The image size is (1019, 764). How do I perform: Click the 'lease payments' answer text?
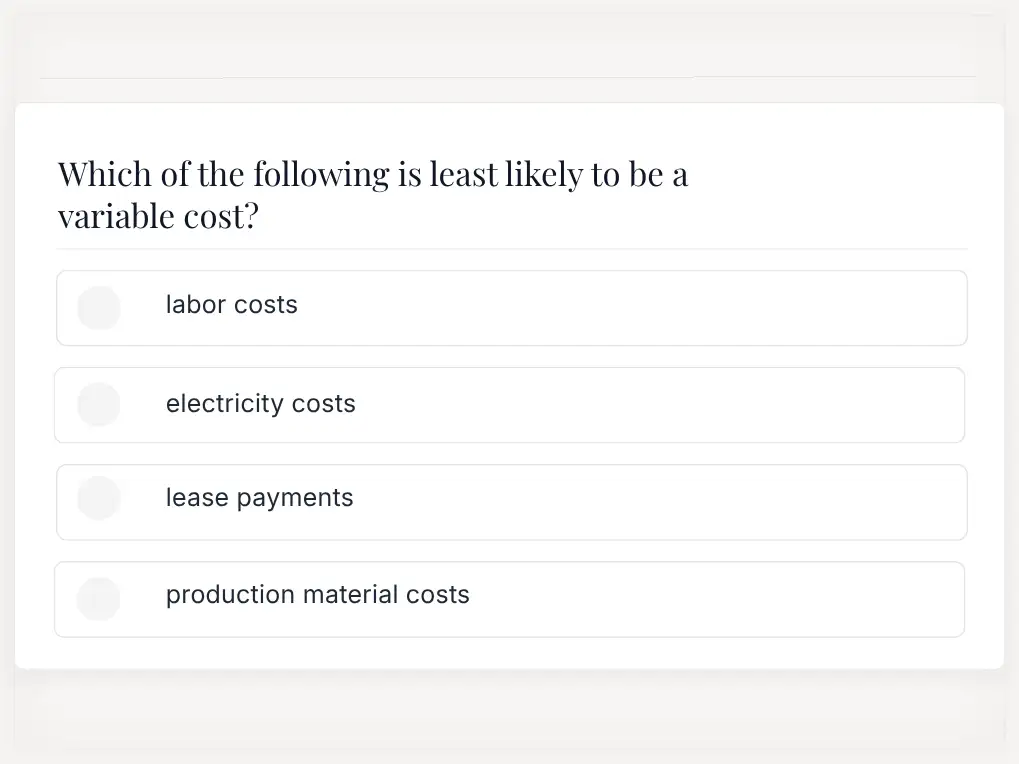click(x=259, y=498)
